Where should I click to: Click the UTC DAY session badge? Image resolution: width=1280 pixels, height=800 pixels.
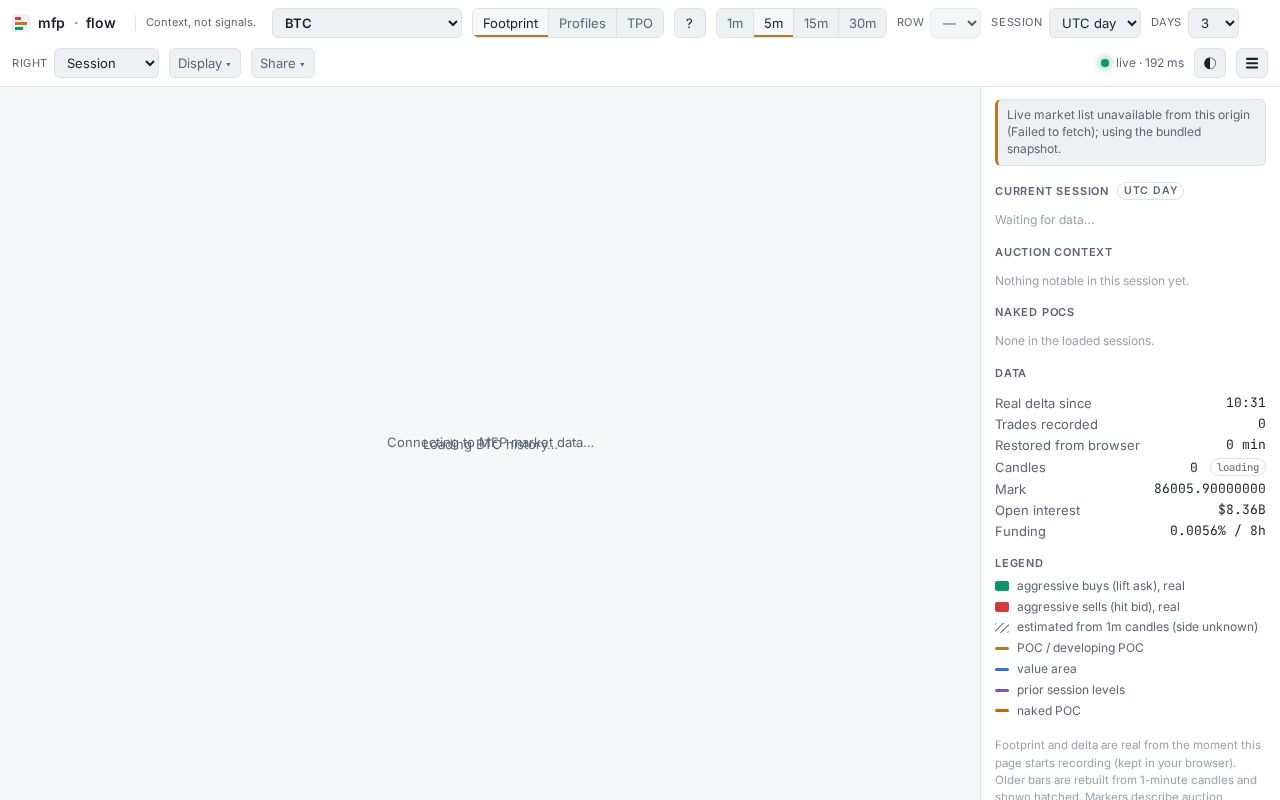click(x=1150, y=191)
